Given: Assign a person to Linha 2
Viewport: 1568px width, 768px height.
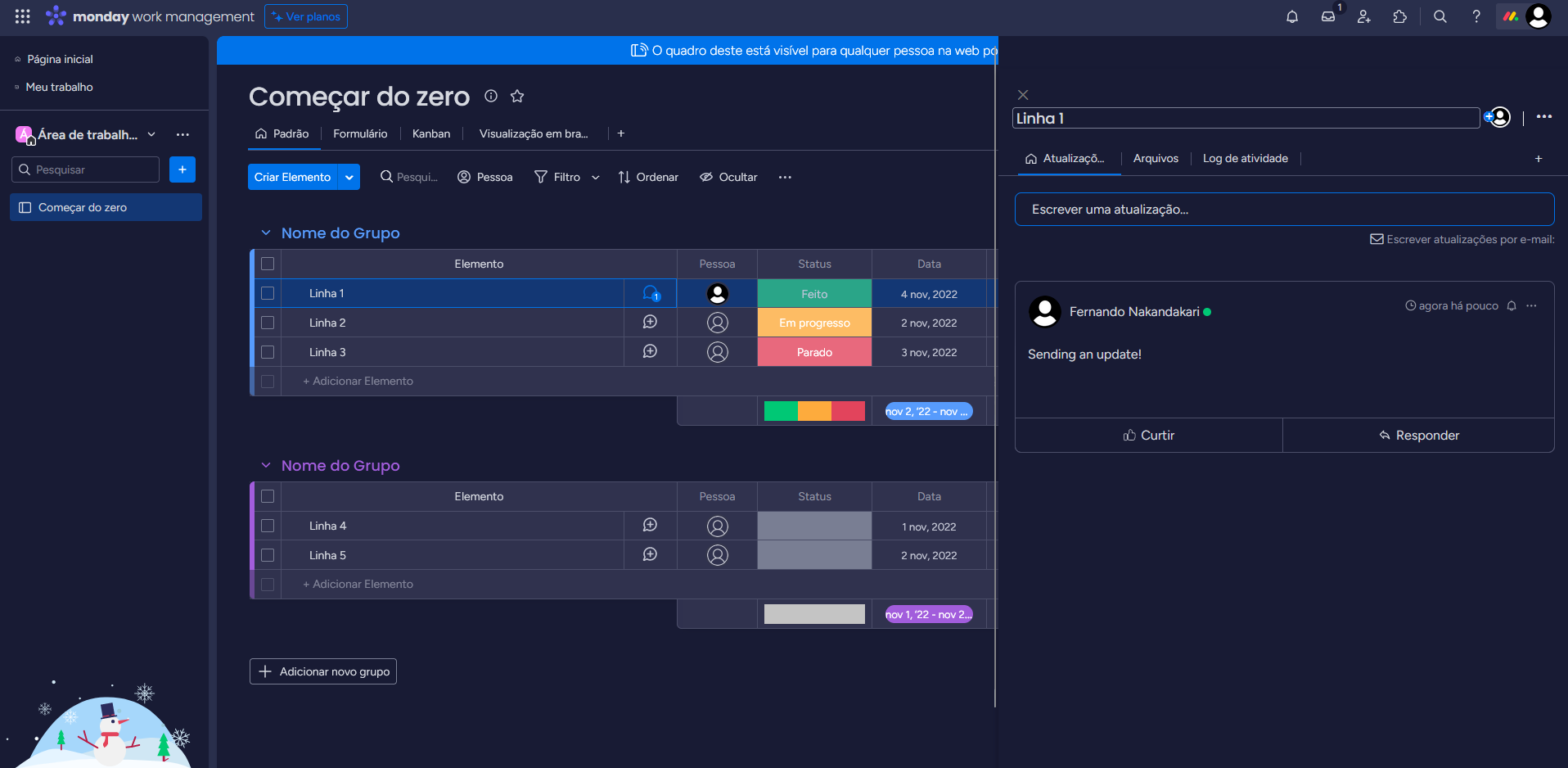Looking at the screenshot, I should 718,323.
